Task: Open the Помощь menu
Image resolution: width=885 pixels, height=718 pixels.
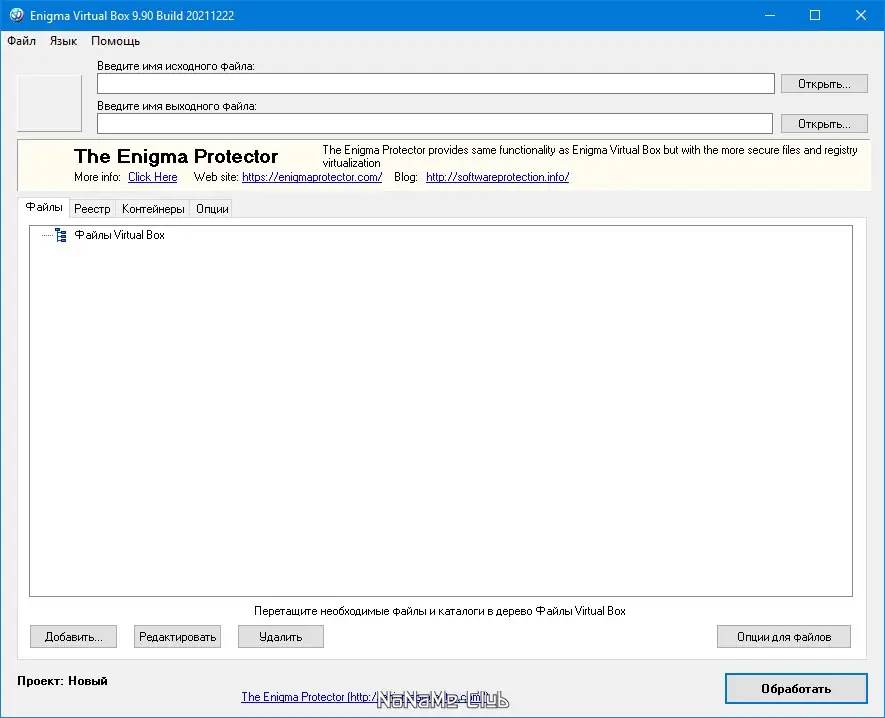Action: coord(115,41)
